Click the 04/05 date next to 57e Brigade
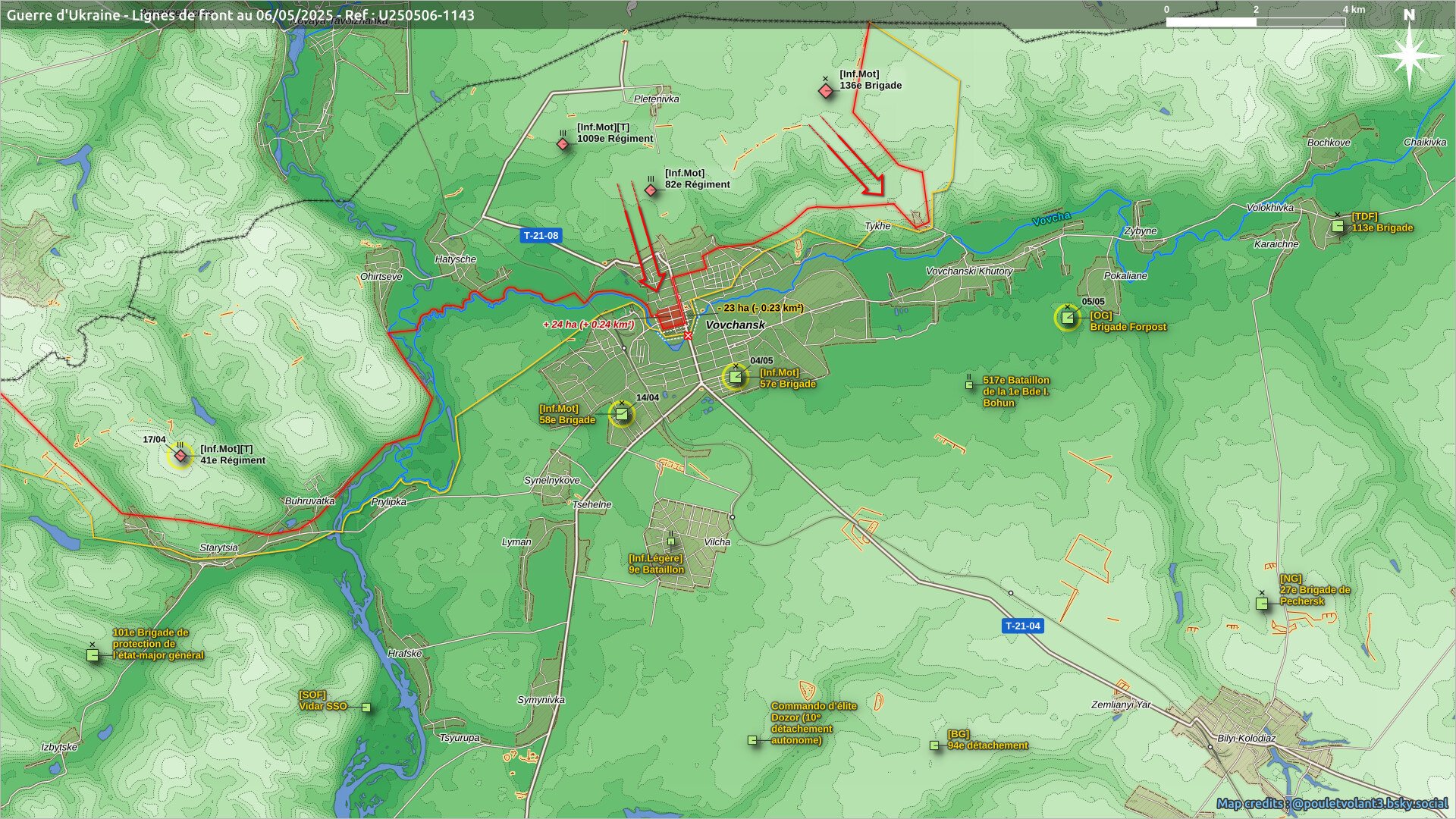 (x=761, y=361)
